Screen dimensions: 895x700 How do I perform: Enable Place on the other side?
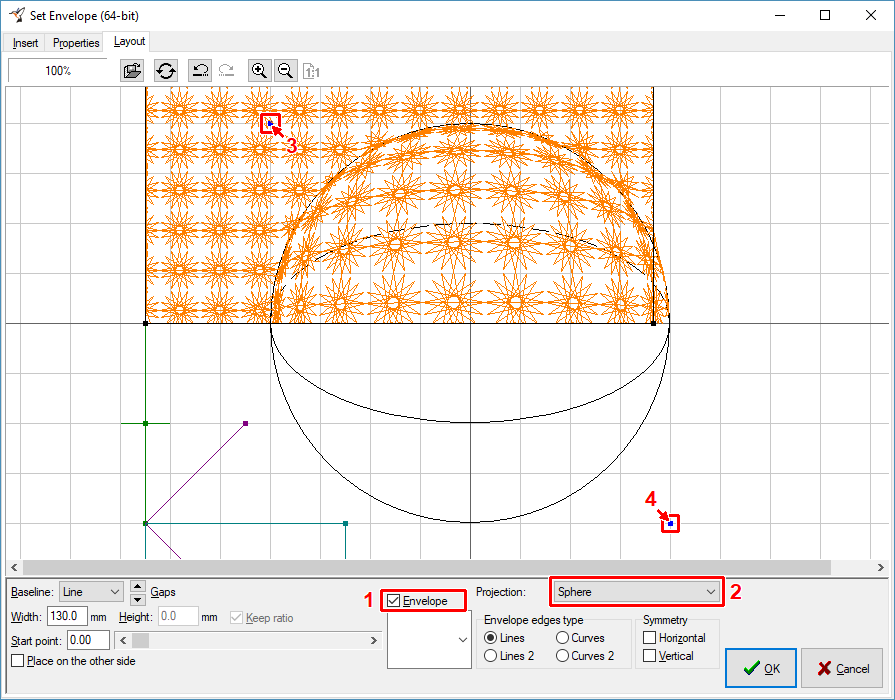pyautogui.click(x=16, y=661)
